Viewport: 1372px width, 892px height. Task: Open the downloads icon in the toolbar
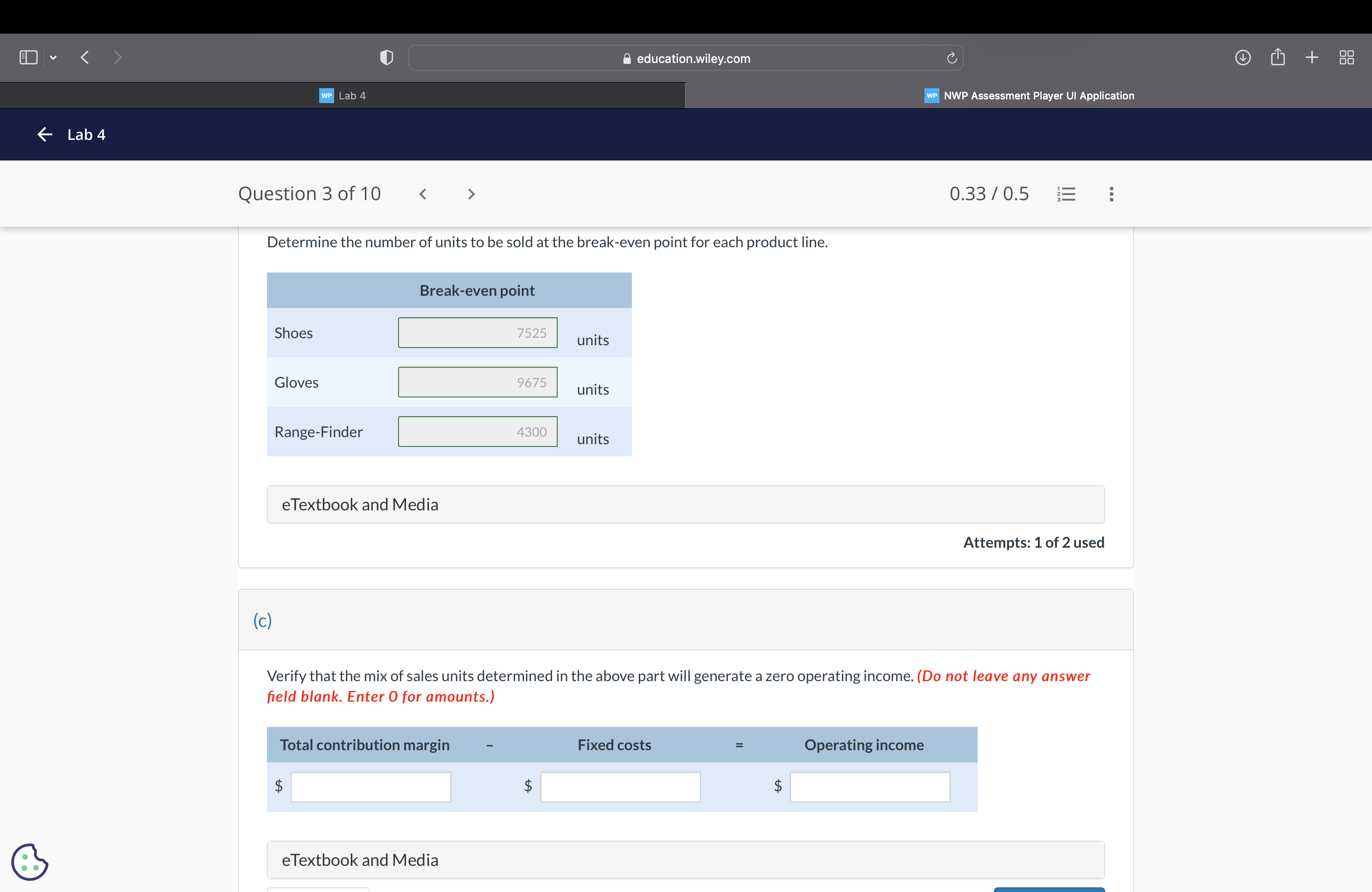pyautogui.click(x=1242, y=58)
